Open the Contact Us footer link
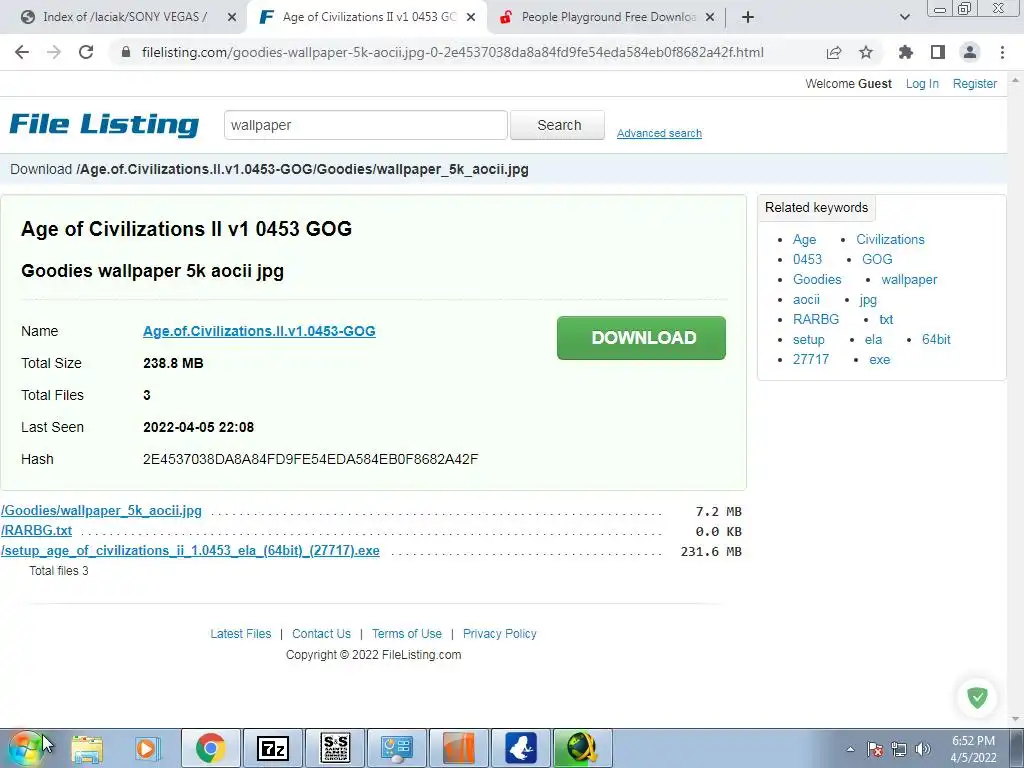The image size is (1024, 768). pyautogui.click(x=321, y=633)
